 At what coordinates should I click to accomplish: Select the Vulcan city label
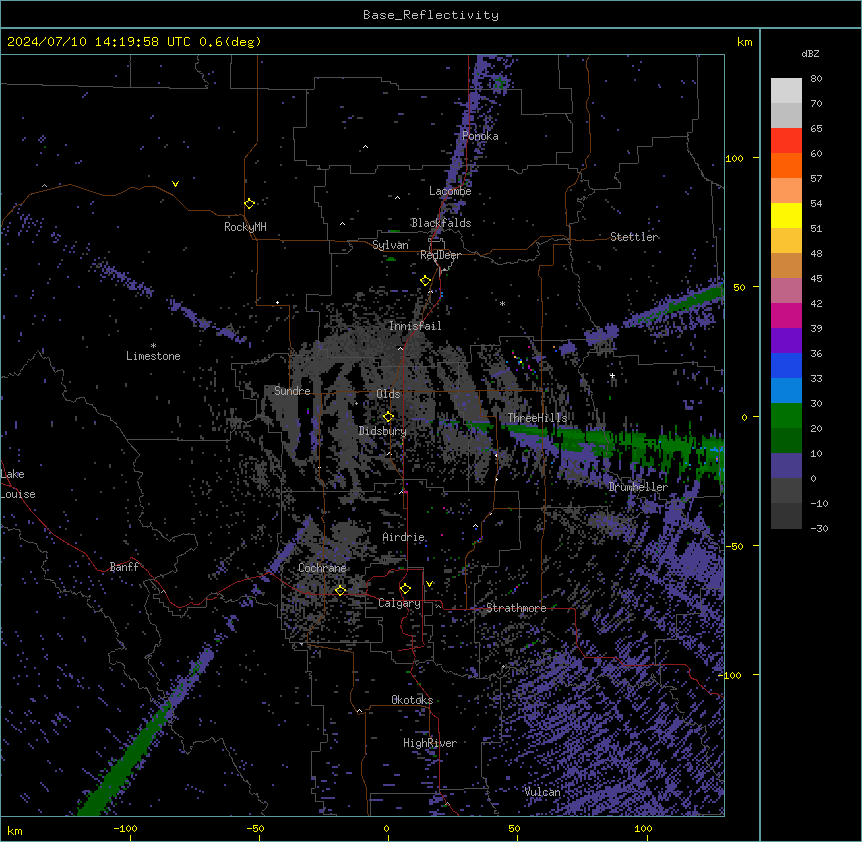click(543, 791)
